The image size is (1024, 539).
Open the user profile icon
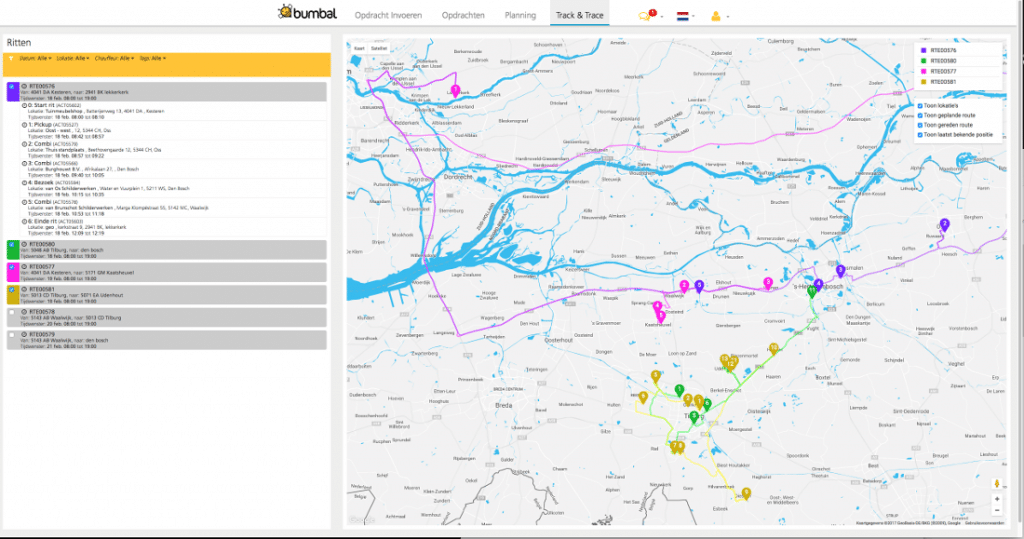715,16
